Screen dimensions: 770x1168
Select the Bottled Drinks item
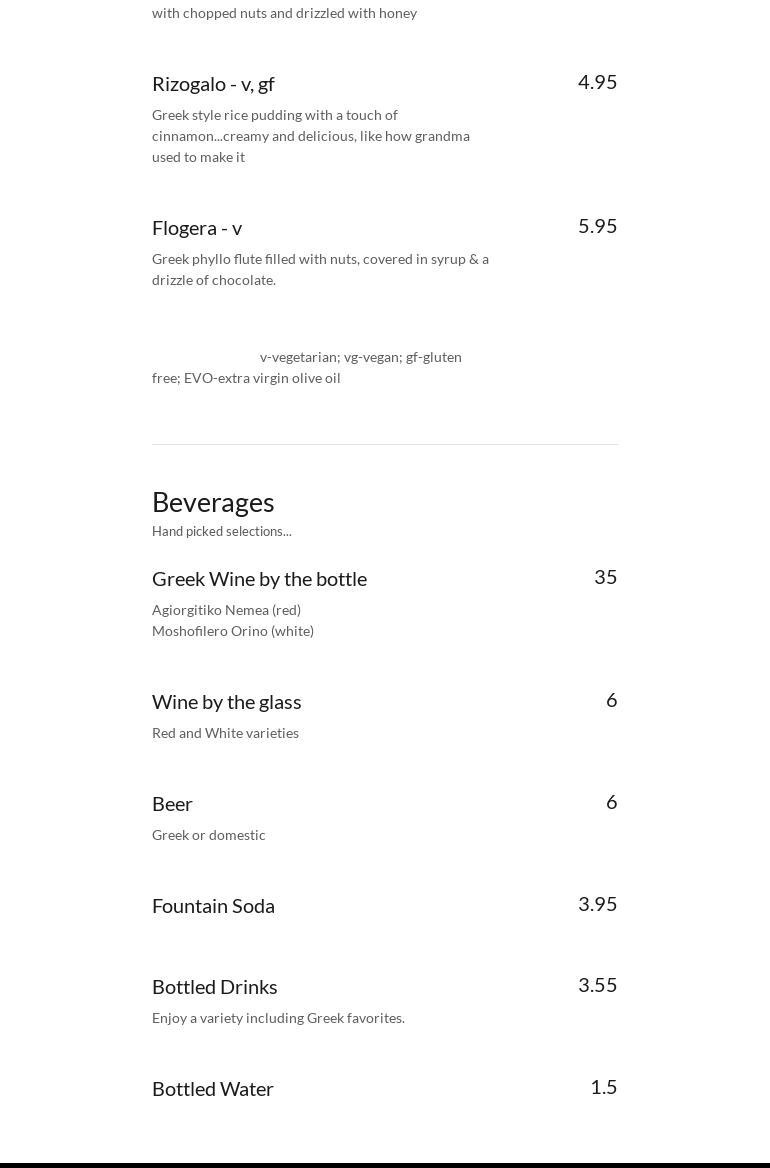coord(214,987)
